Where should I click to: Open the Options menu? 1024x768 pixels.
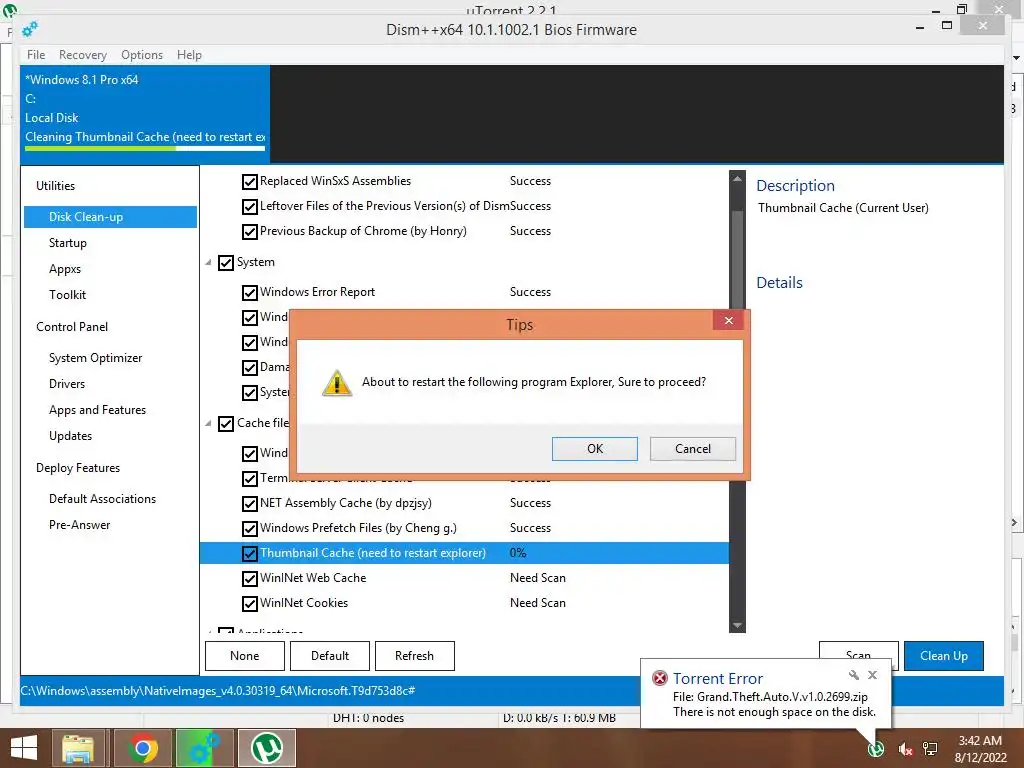point(142,55)
